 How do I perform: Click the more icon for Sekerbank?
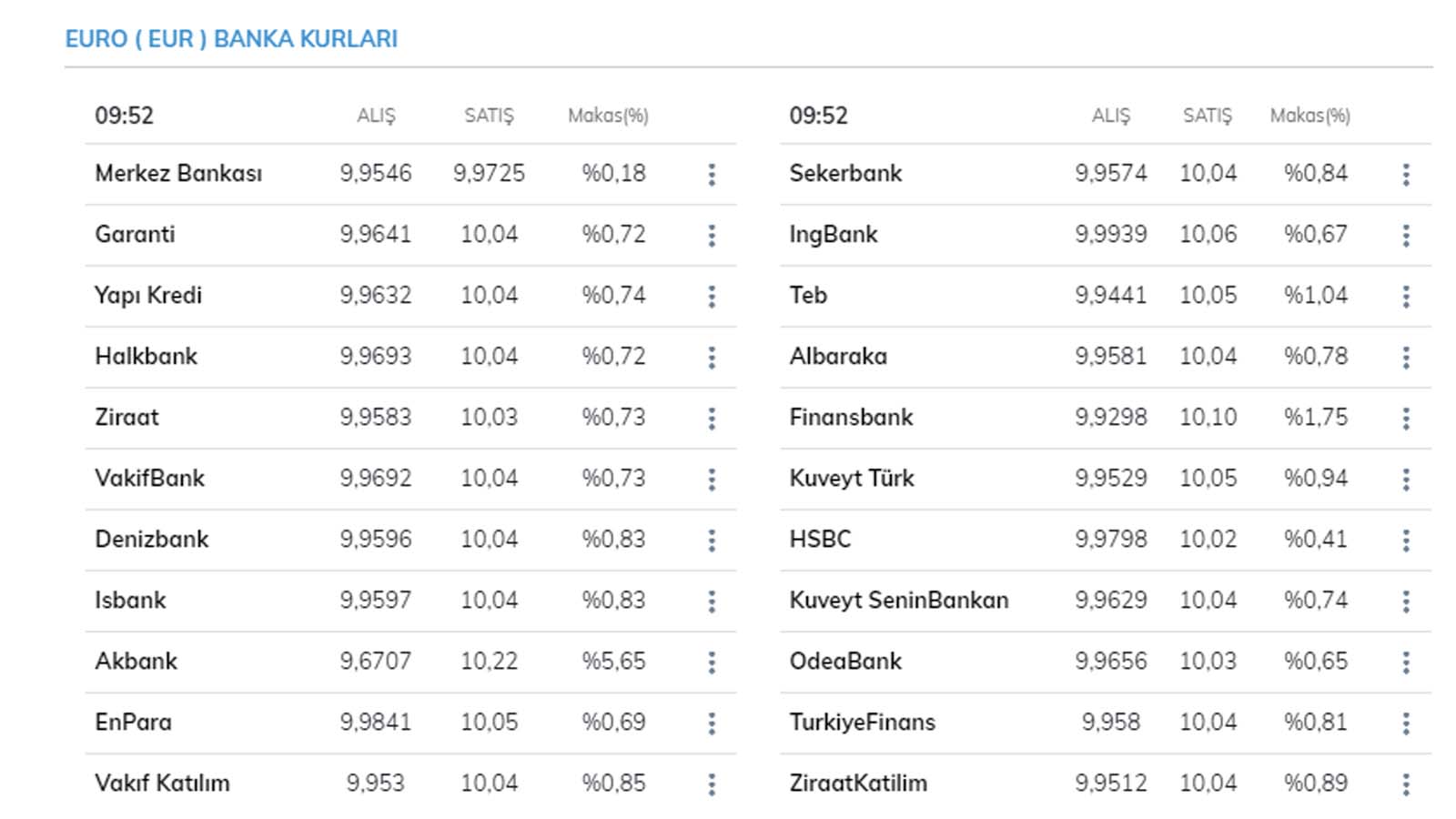click(x=1406, y=175)
